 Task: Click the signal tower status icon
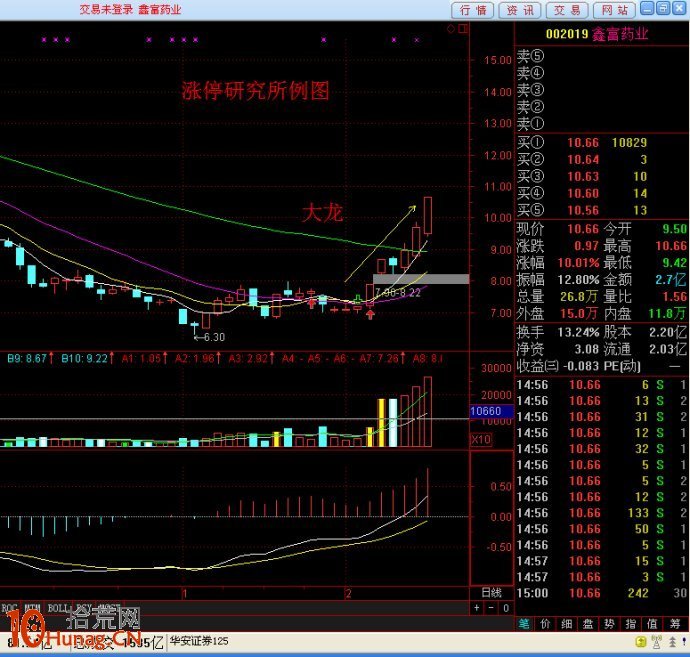[x=656, y=642]
